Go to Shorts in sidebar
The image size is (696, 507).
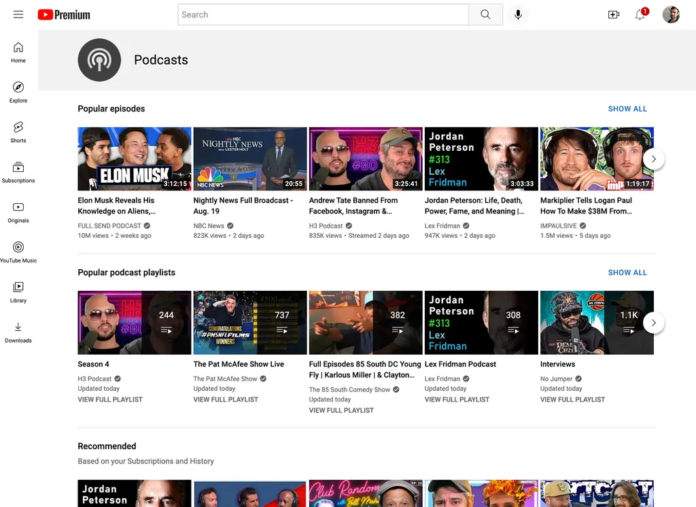(x=18, y=131)
